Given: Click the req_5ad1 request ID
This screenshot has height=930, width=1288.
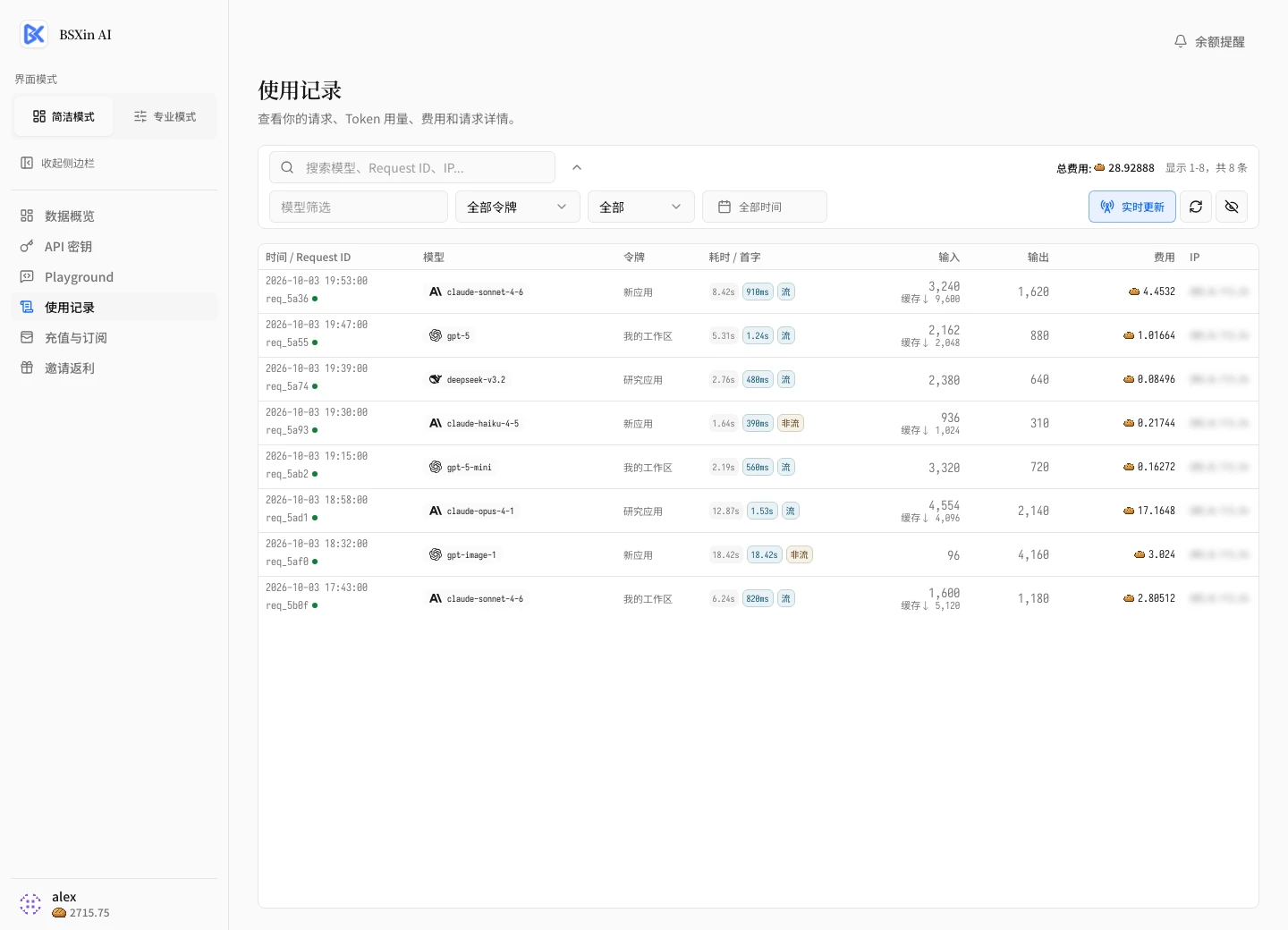Looking at the screenshot, I should coord(287,518).
